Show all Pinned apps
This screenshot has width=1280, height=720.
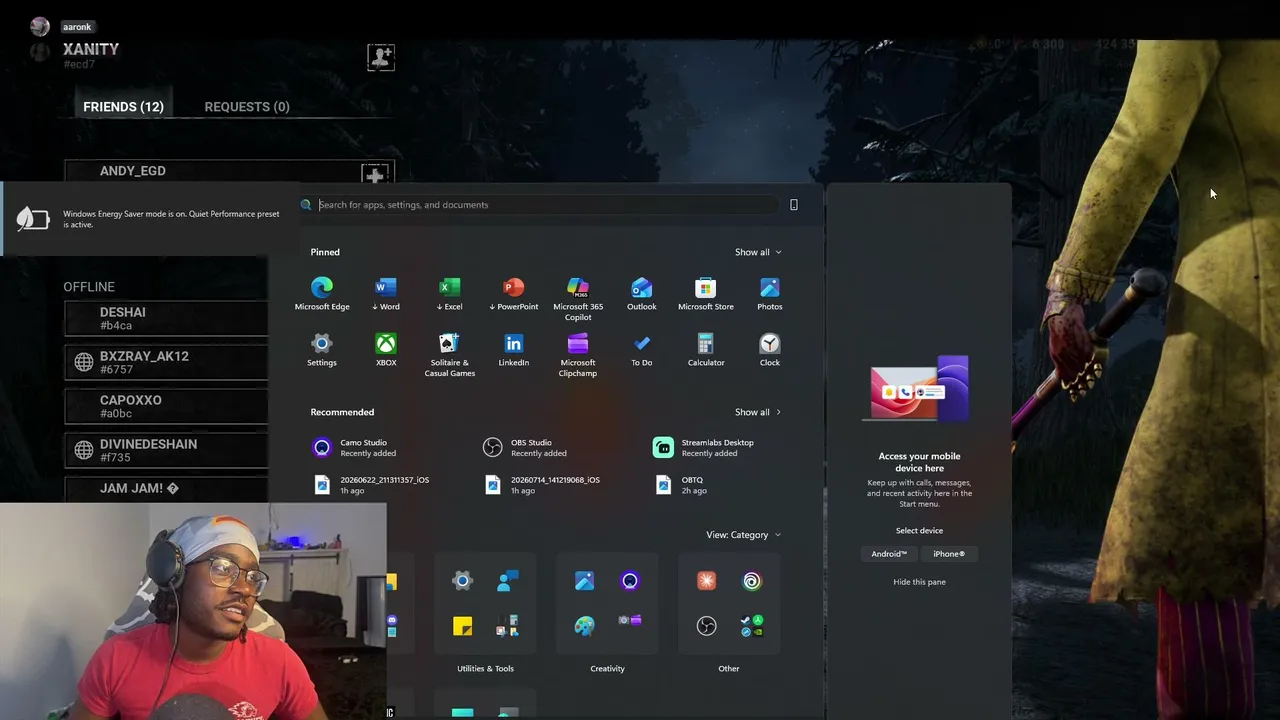(758, 252)
